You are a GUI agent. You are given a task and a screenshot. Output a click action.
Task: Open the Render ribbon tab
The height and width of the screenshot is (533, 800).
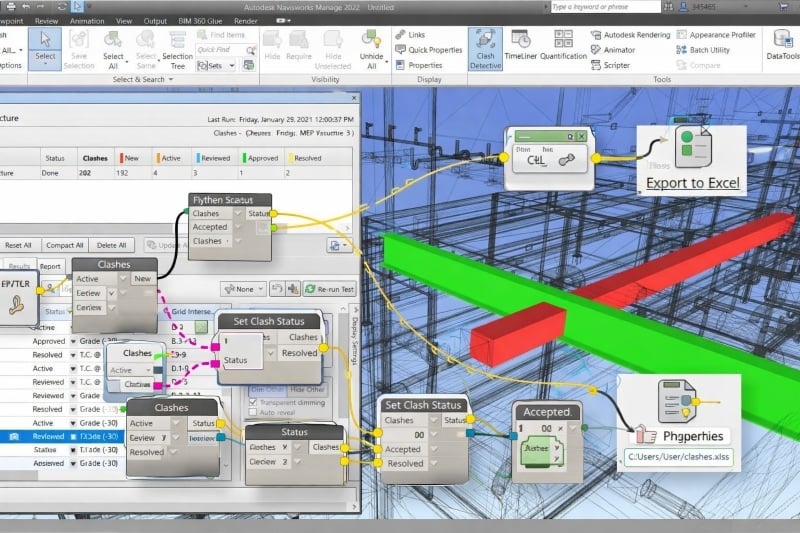point(245,21)
